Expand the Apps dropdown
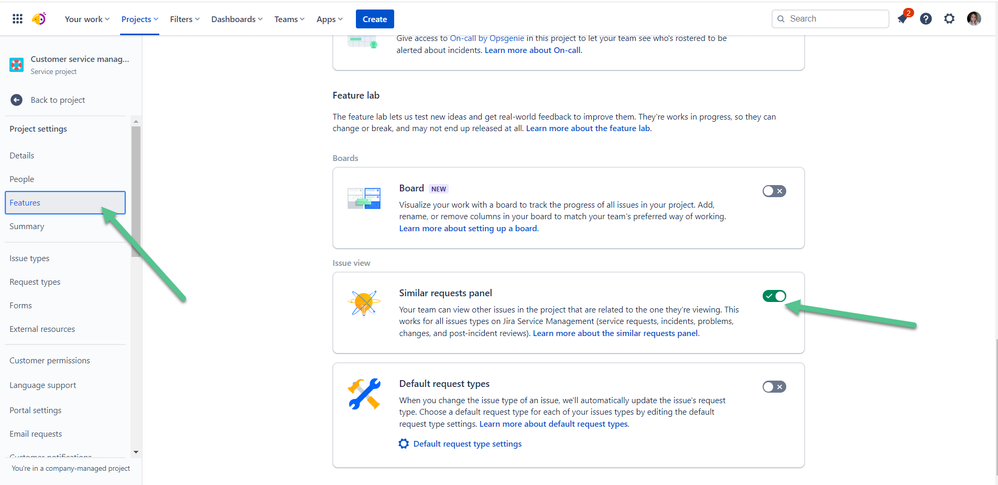Screen dimensions: 998x485 (330, 19)
